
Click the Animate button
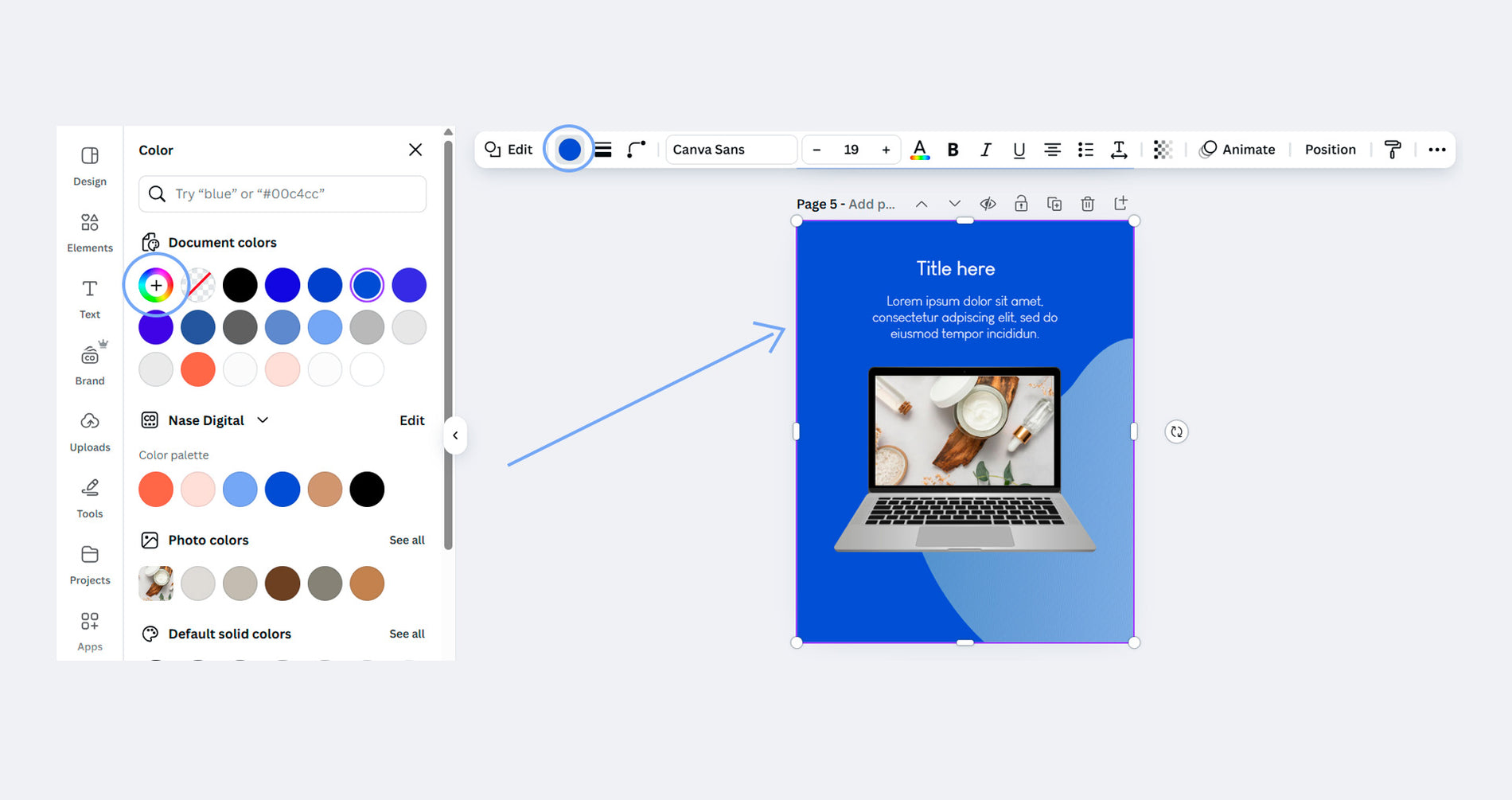click(x=1237, y=150)
